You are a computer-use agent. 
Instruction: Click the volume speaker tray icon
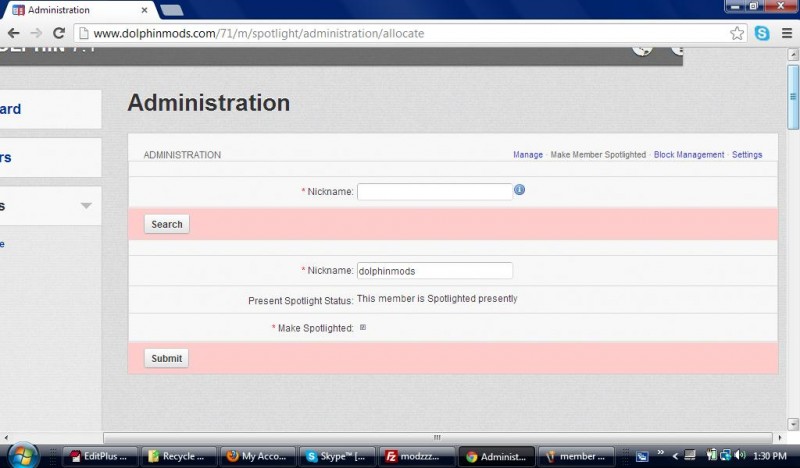point(740,455)
